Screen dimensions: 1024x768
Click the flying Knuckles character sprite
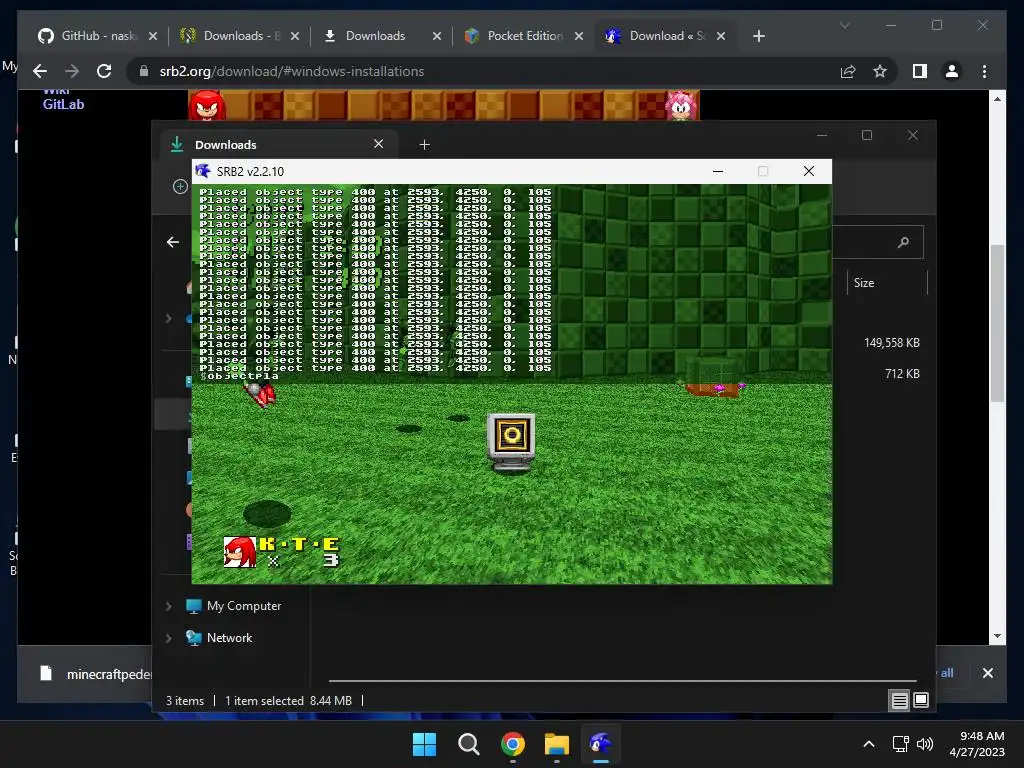[x=260, y=394]
